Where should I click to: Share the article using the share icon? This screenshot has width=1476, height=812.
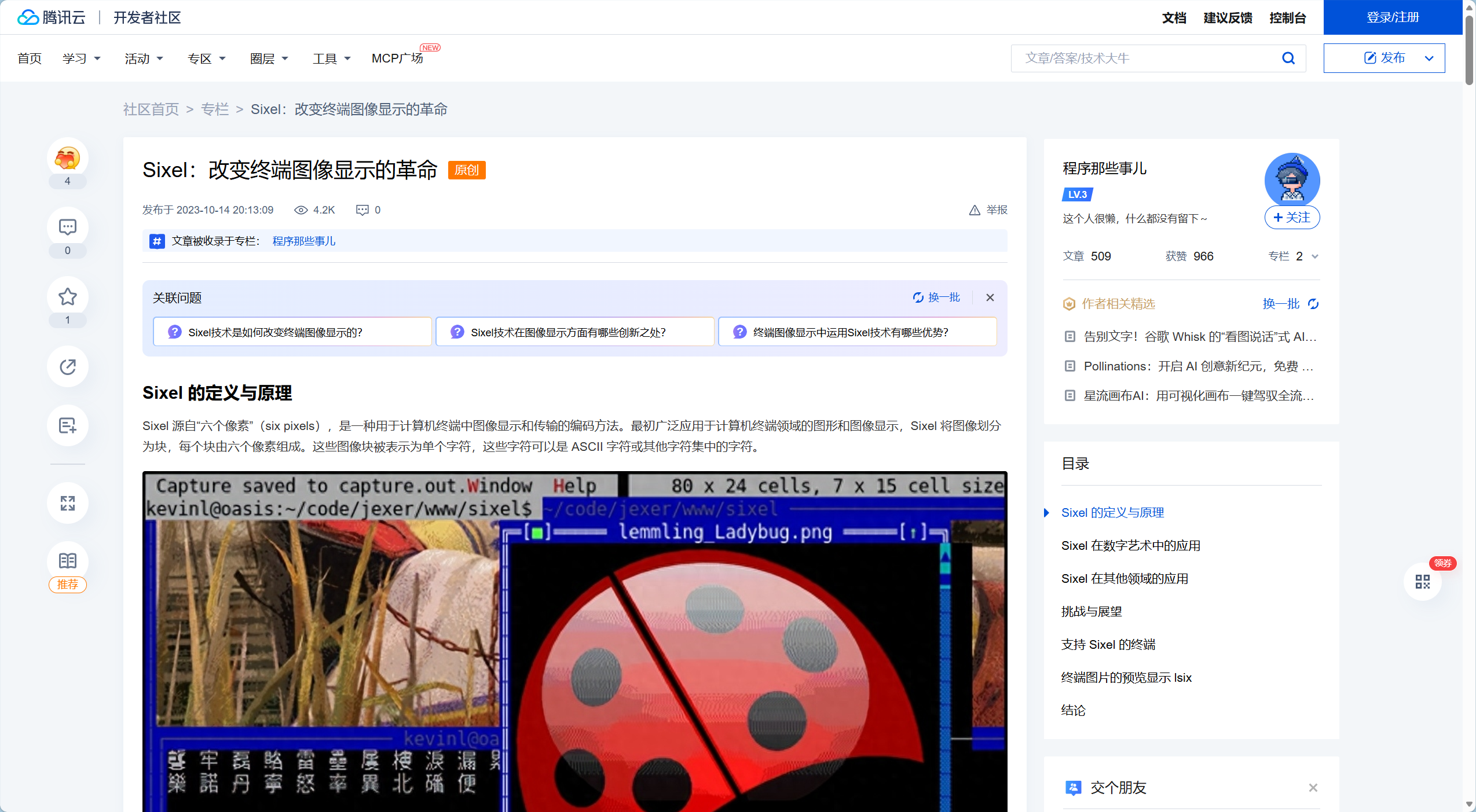click(68, 366)
